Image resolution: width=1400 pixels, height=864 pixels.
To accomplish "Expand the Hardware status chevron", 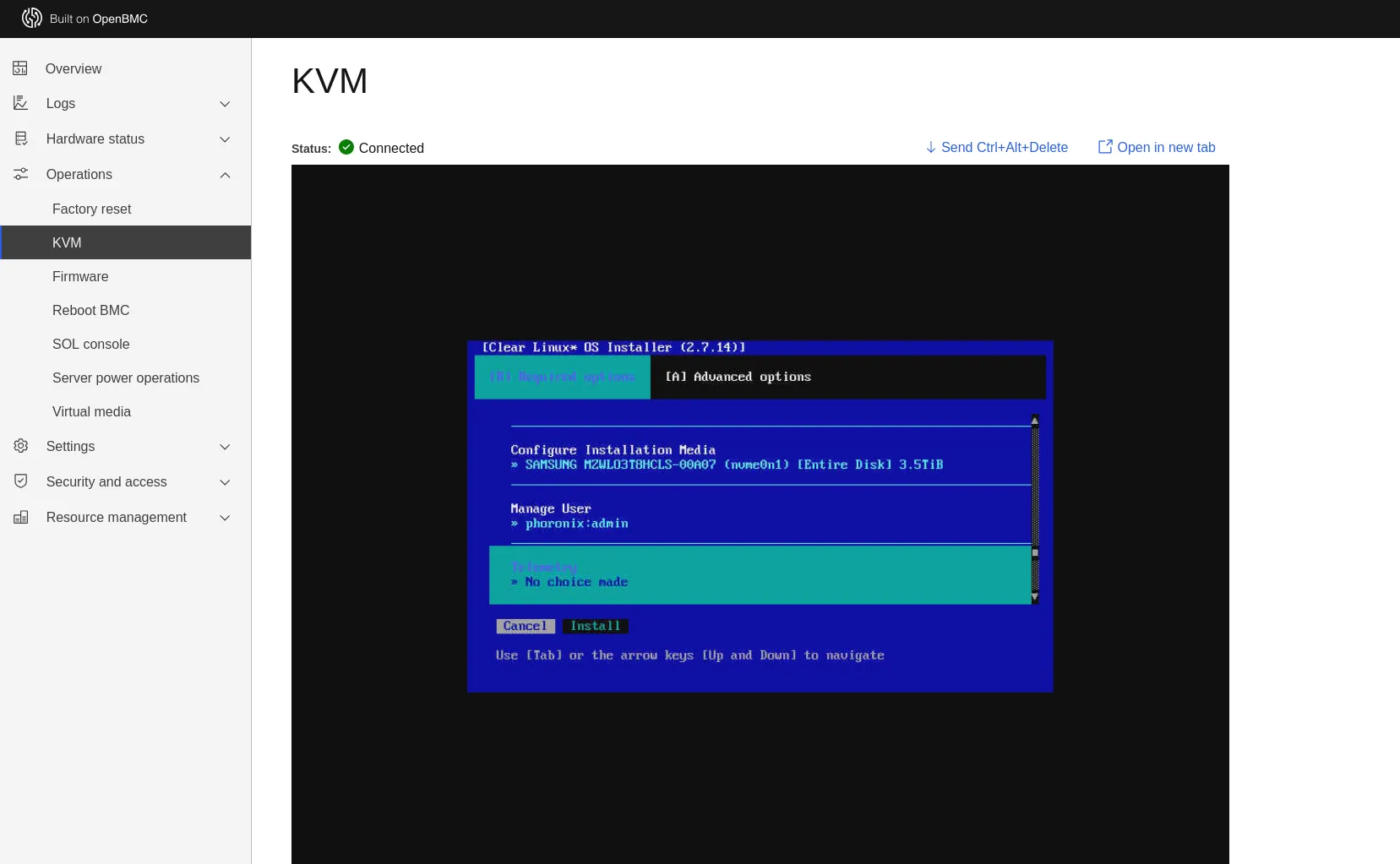I will [x=225, y=139].
